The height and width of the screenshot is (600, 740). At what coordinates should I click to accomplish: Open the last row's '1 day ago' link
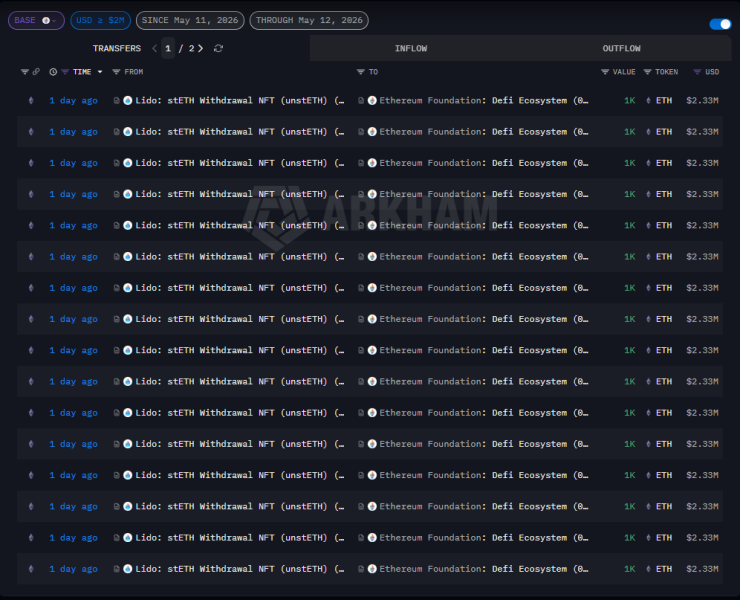74,569
